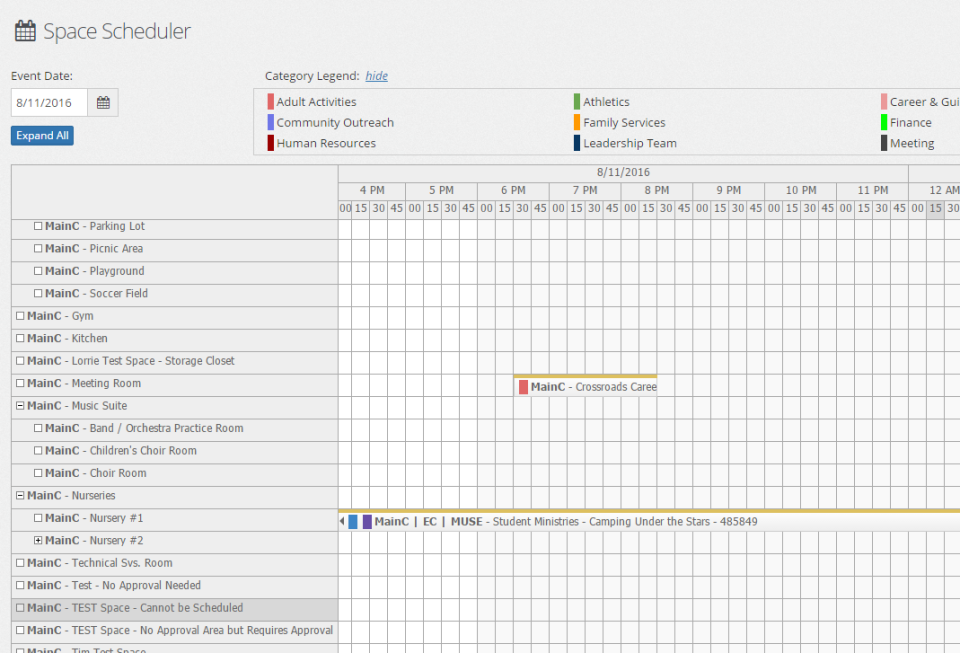The image size is (960, 653).
Task: Click the Expand All button
Action: tap(41, 135)
